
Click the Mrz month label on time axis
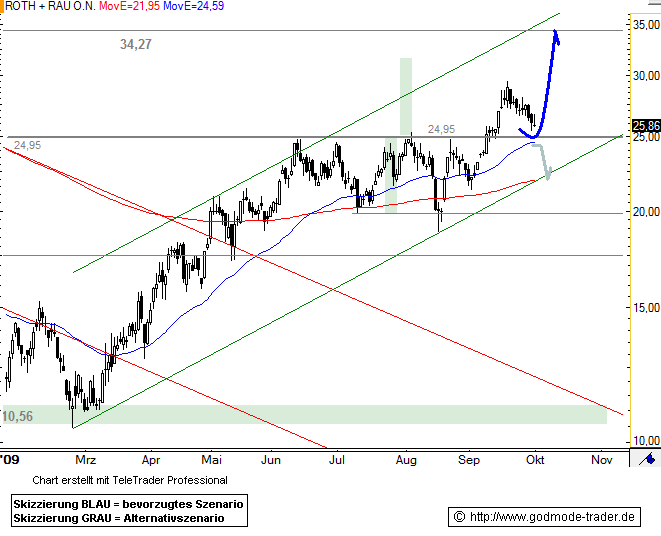[x=86, y=460]
